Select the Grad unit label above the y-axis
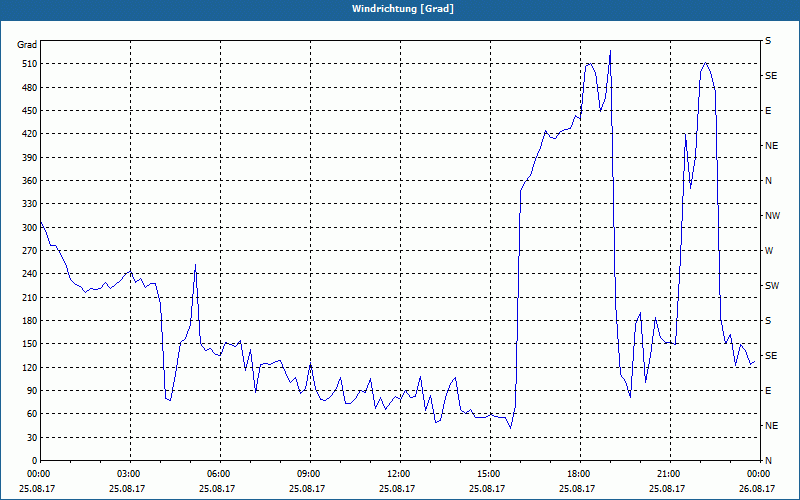800x500 pixels. (27, 45)
